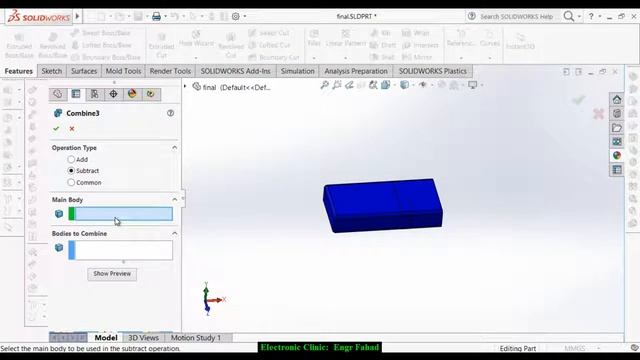
Task: Collapse the Operation Type section
Action: pos(175,147)
